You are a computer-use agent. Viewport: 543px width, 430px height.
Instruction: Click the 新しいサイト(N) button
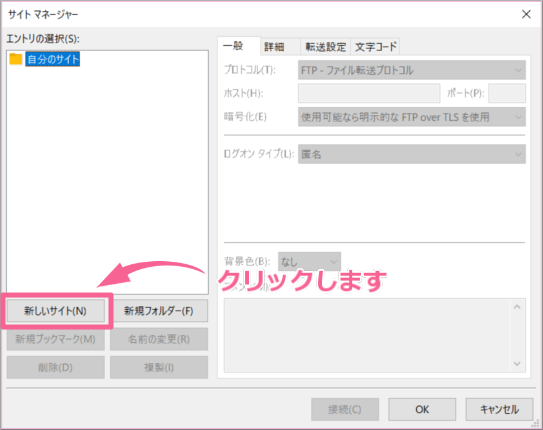55,311
